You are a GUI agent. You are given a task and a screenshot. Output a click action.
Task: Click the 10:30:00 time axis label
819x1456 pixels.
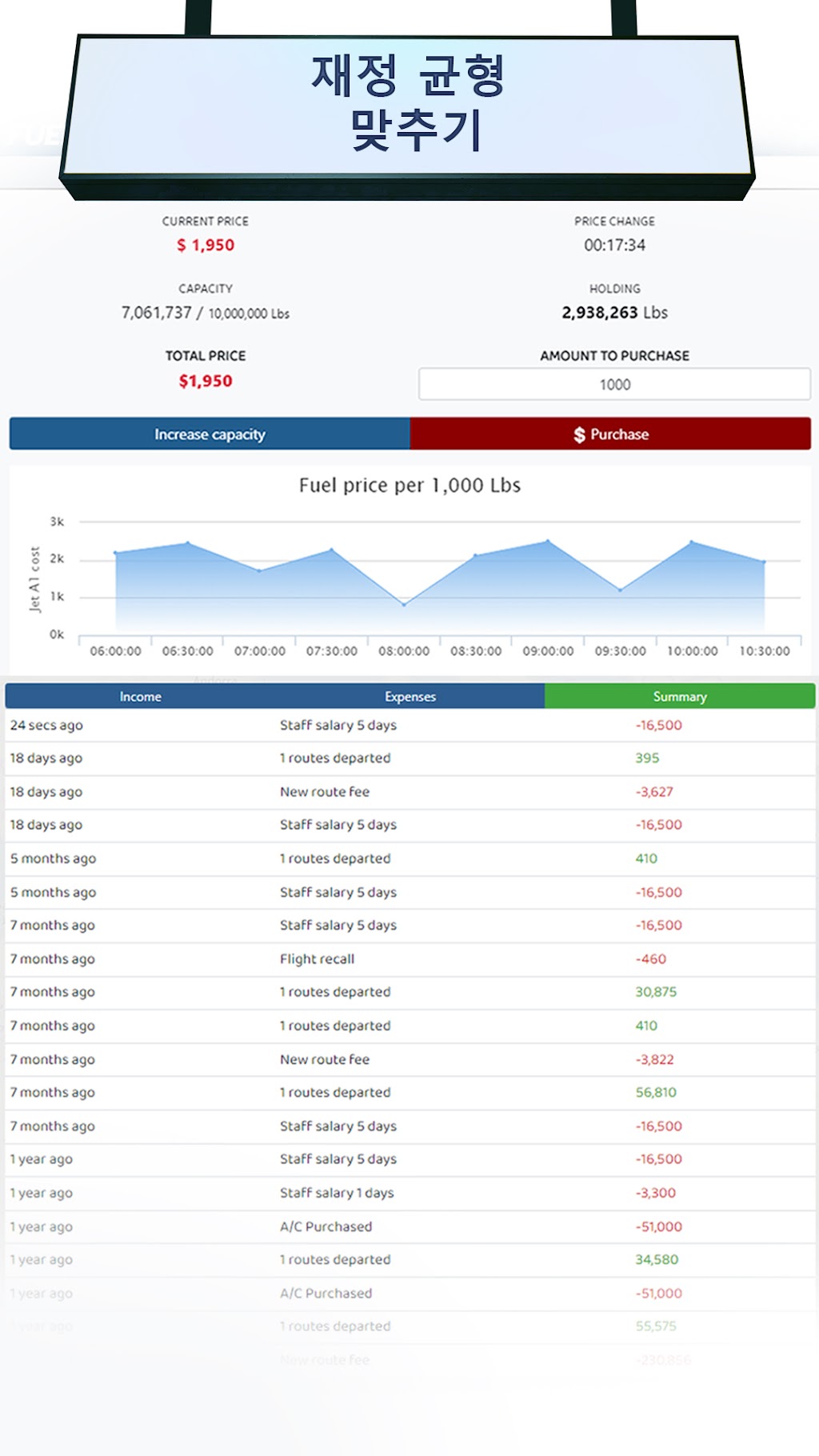pos(765,651)
